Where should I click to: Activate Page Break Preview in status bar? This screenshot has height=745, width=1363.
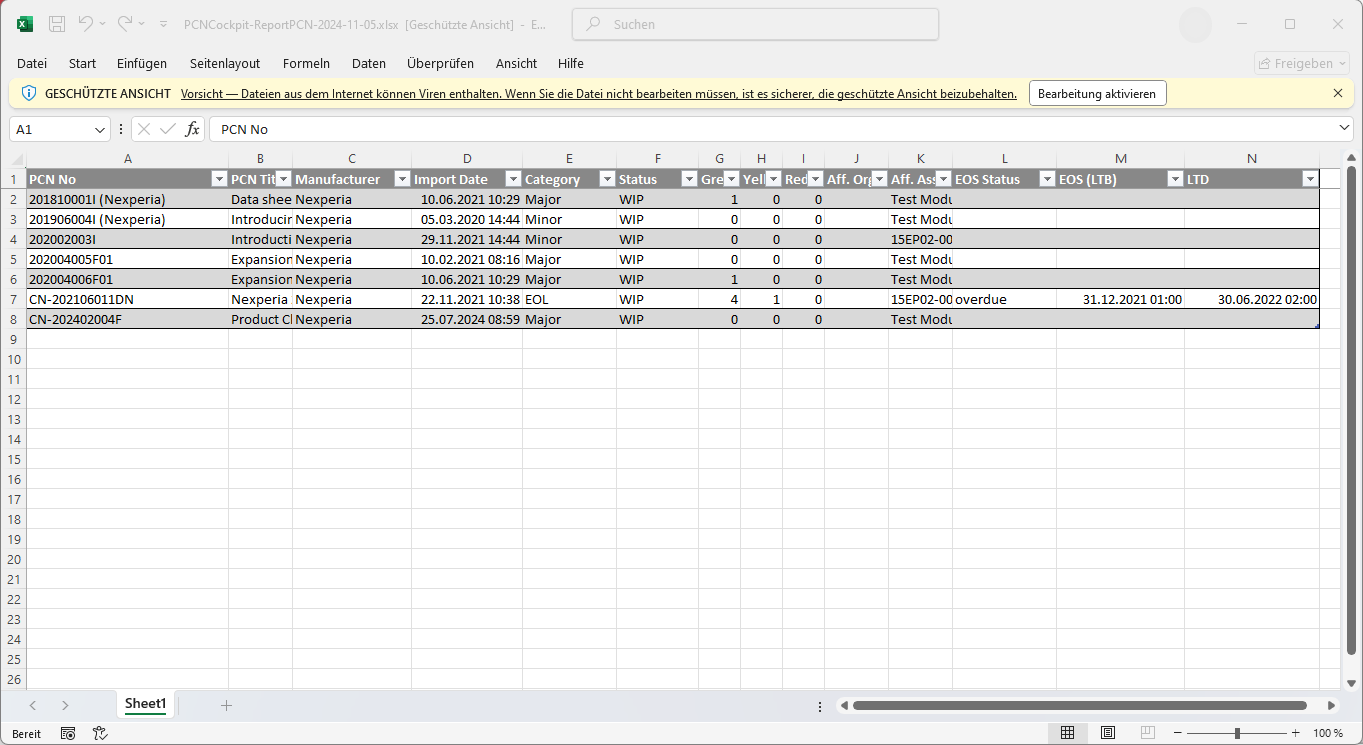click(1148, 732)
